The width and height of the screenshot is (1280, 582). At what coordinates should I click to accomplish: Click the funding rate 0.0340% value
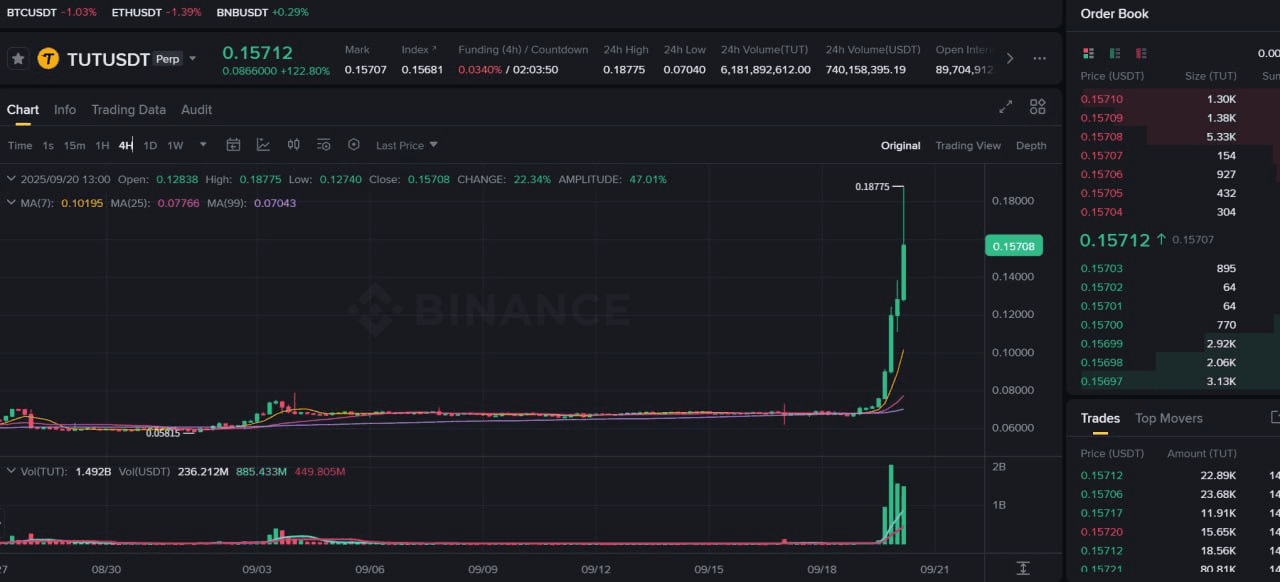[x=480, y=70]
